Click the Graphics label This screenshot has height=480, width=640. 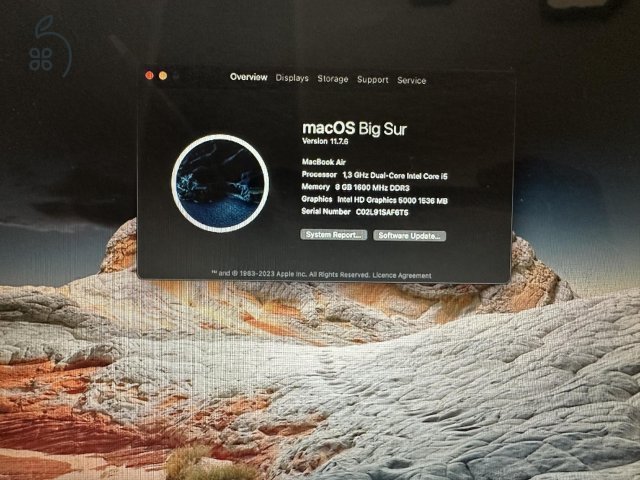tap(317, 199)
